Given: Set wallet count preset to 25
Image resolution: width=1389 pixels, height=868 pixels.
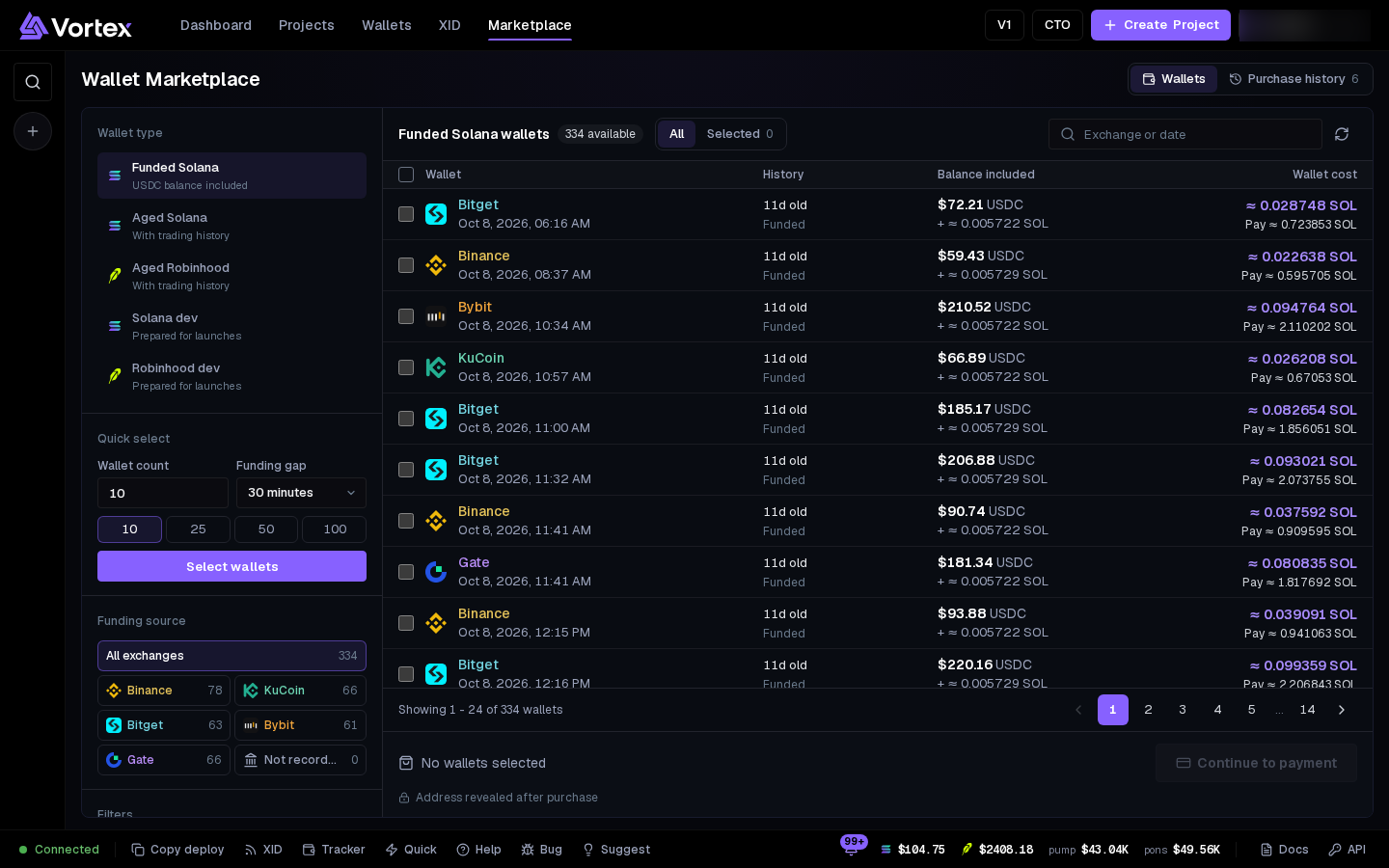Looking at the screenshot, I should click(198, 529).
